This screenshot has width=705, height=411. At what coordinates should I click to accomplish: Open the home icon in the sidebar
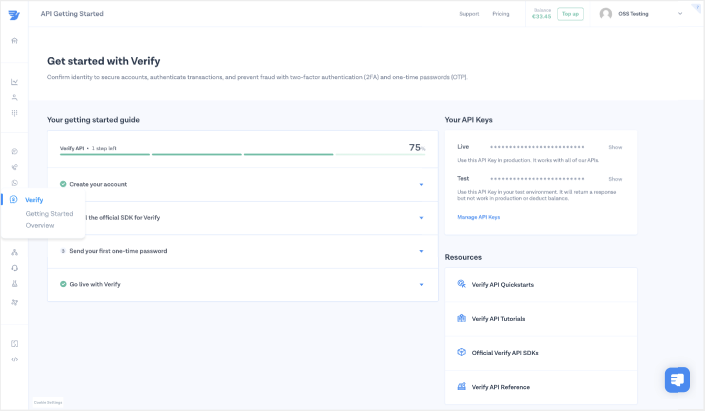pyautogui.click(x=14, y=41)
